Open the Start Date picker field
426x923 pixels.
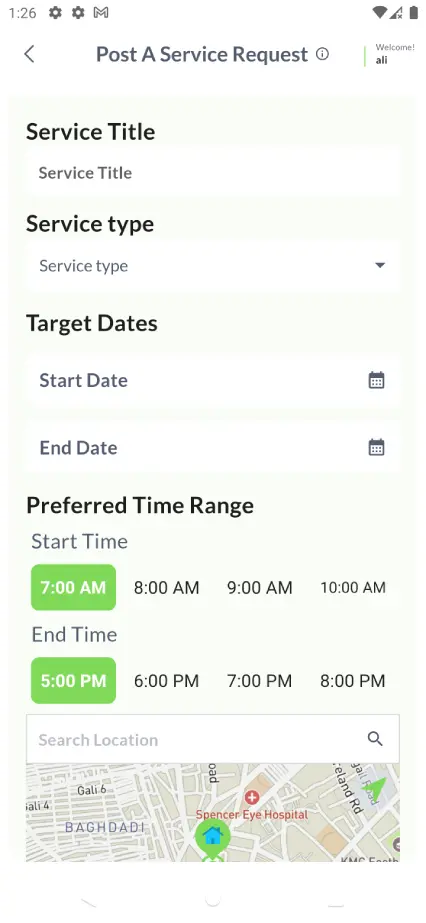[x=212, y=380]
